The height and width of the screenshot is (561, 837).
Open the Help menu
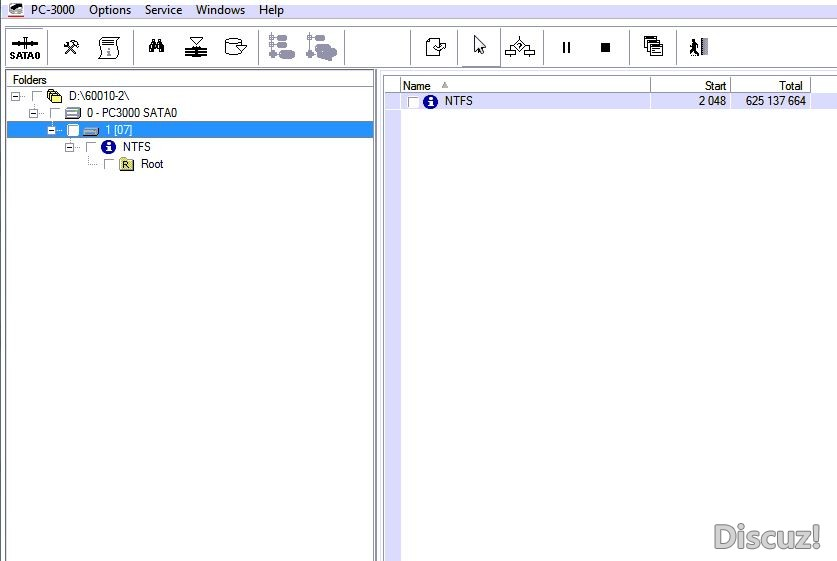point(271,10)
